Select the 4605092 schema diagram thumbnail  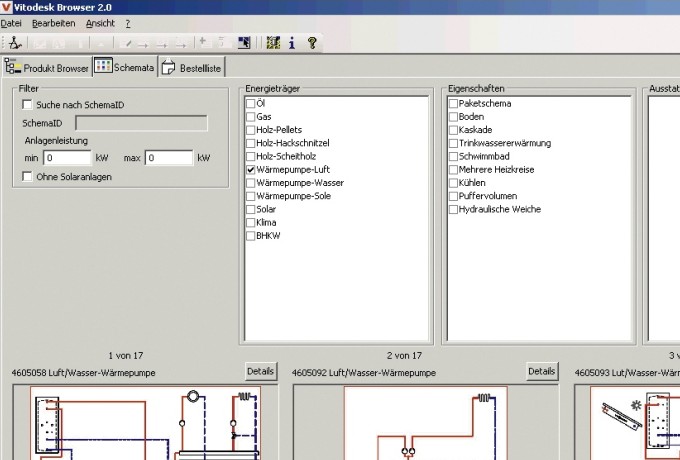tap(426, 423)
